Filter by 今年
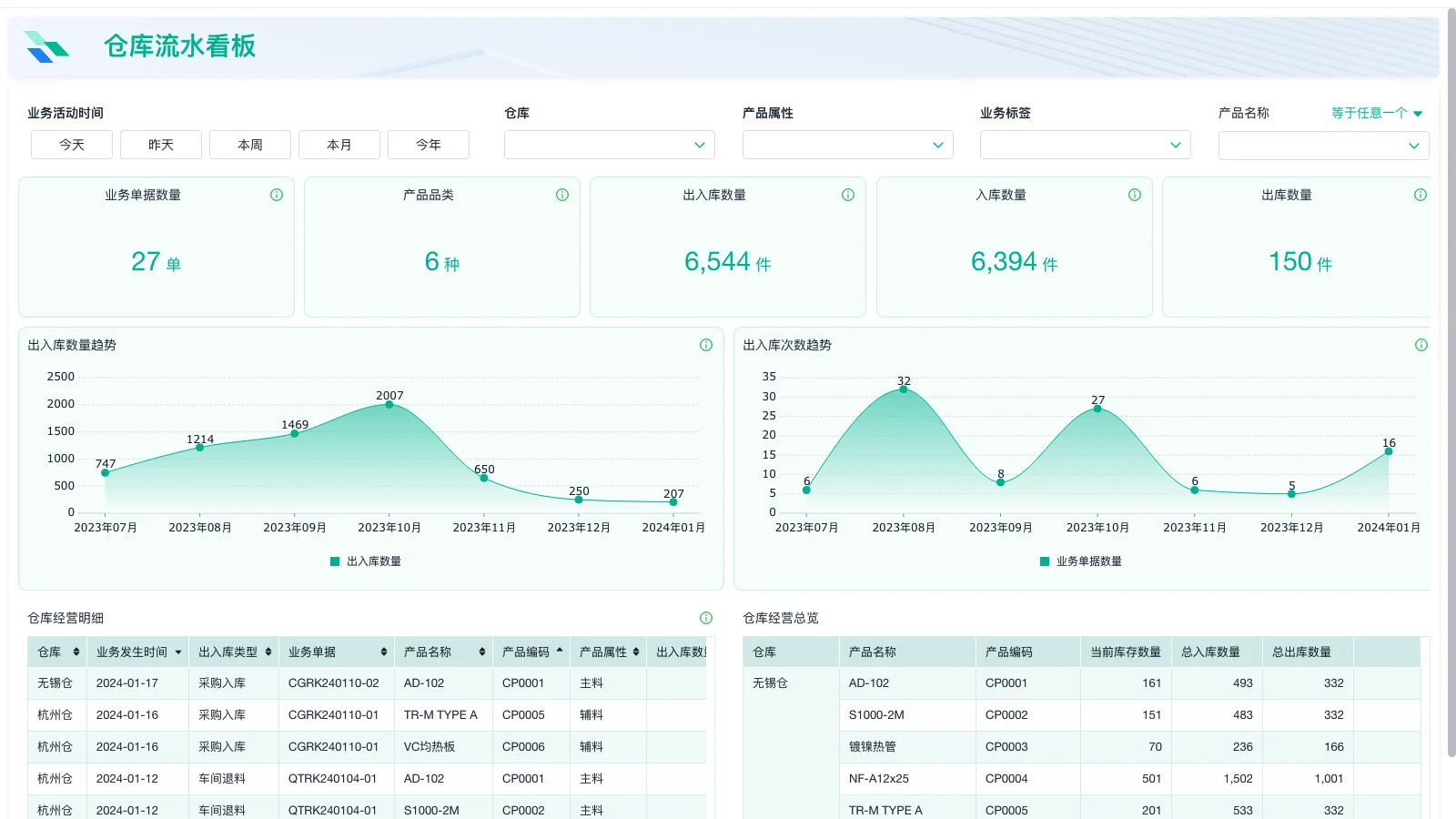Screen dimensions: 1456x819 tap(429, 145)
